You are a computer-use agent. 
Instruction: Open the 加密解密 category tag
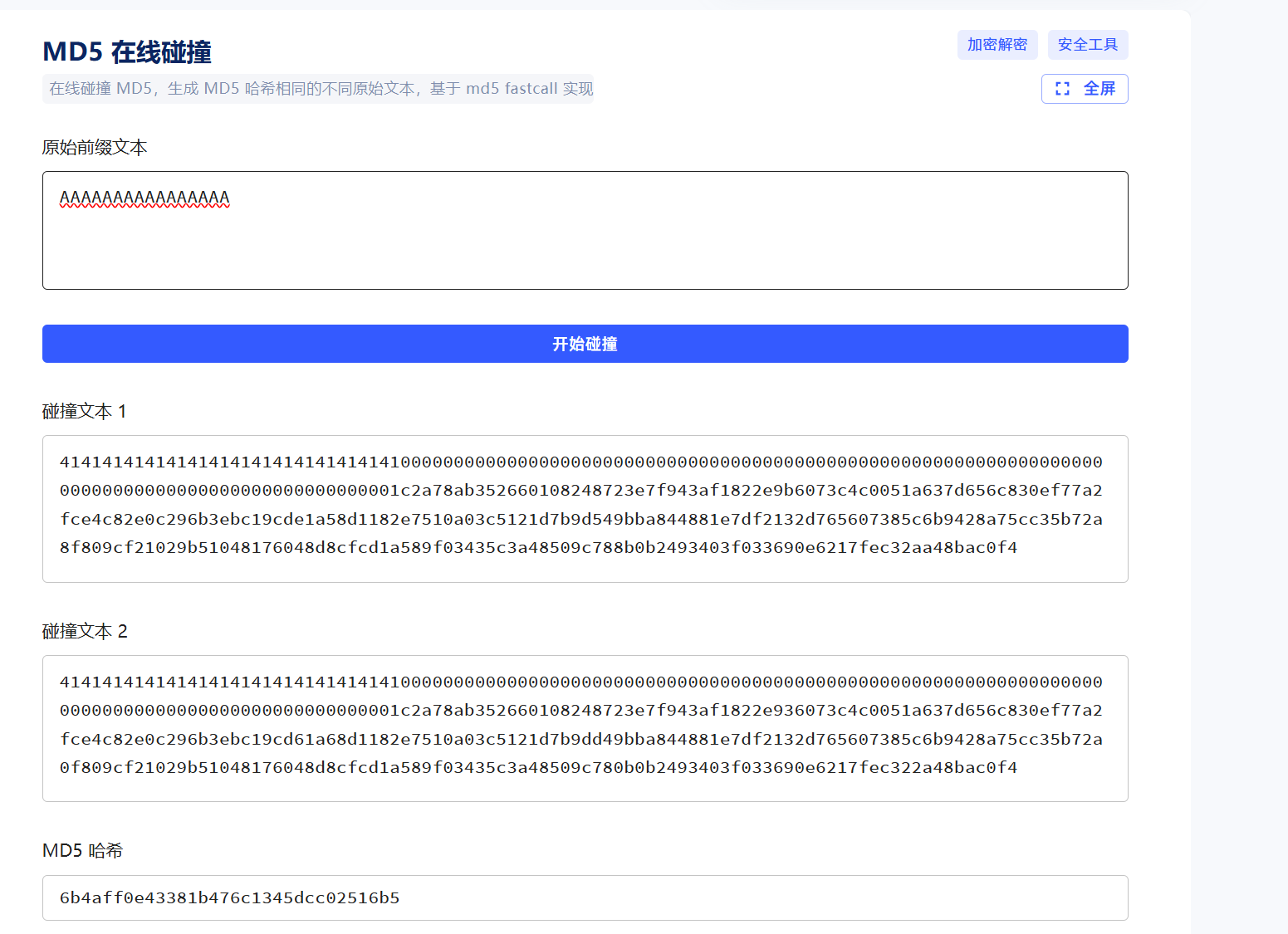pyautogui.click(x=997, y=45)
